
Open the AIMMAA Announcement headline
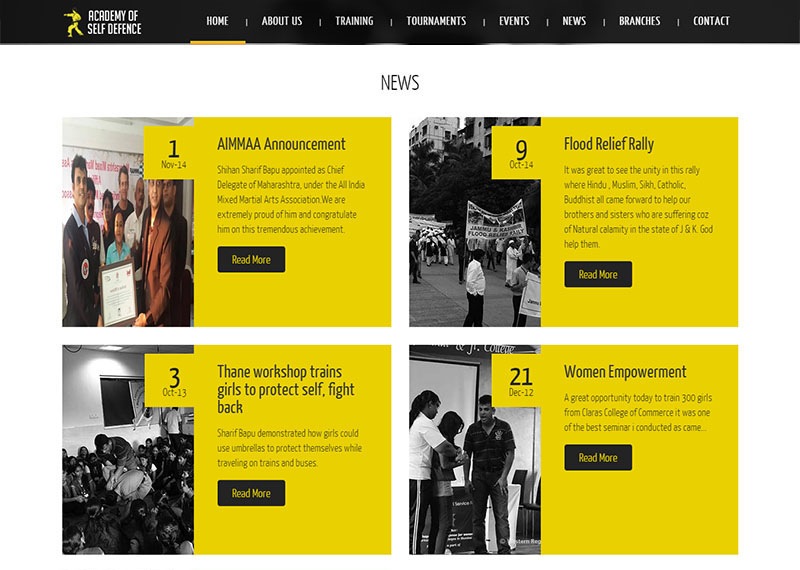tap(281, 144)
